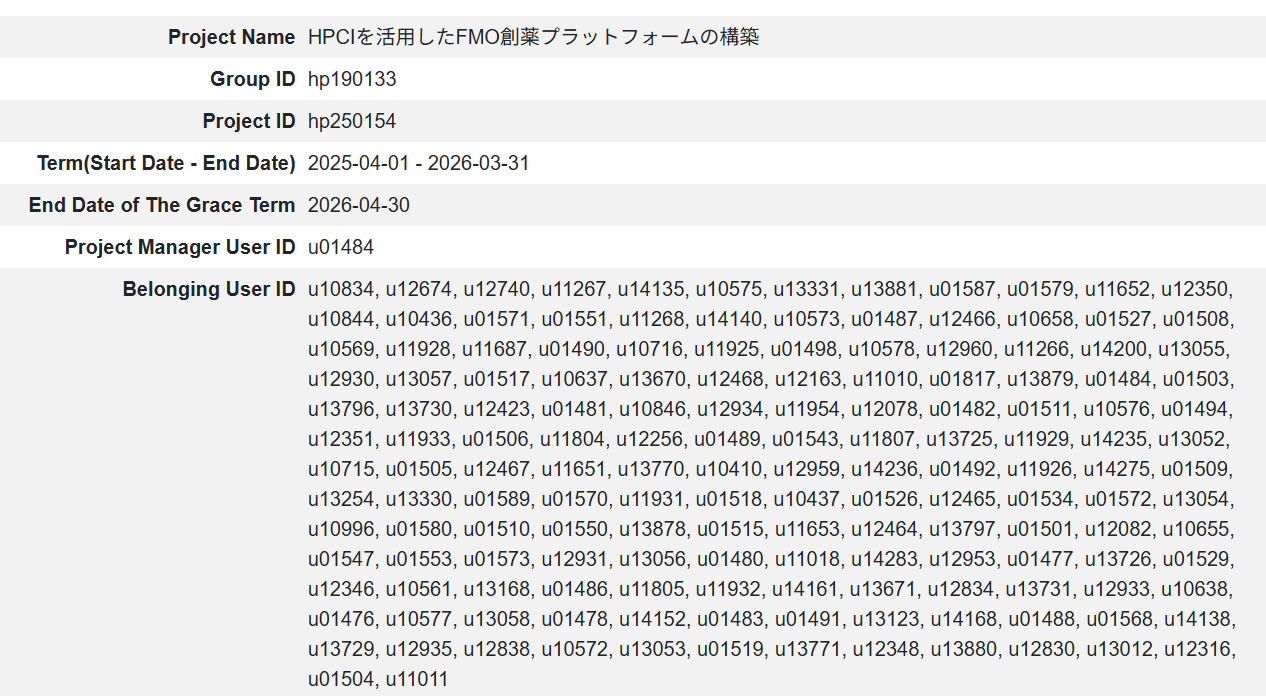Screen dimensions: 1266x696
Task: Click the last belonging user ID u11011
Action: tap(417, 680)
